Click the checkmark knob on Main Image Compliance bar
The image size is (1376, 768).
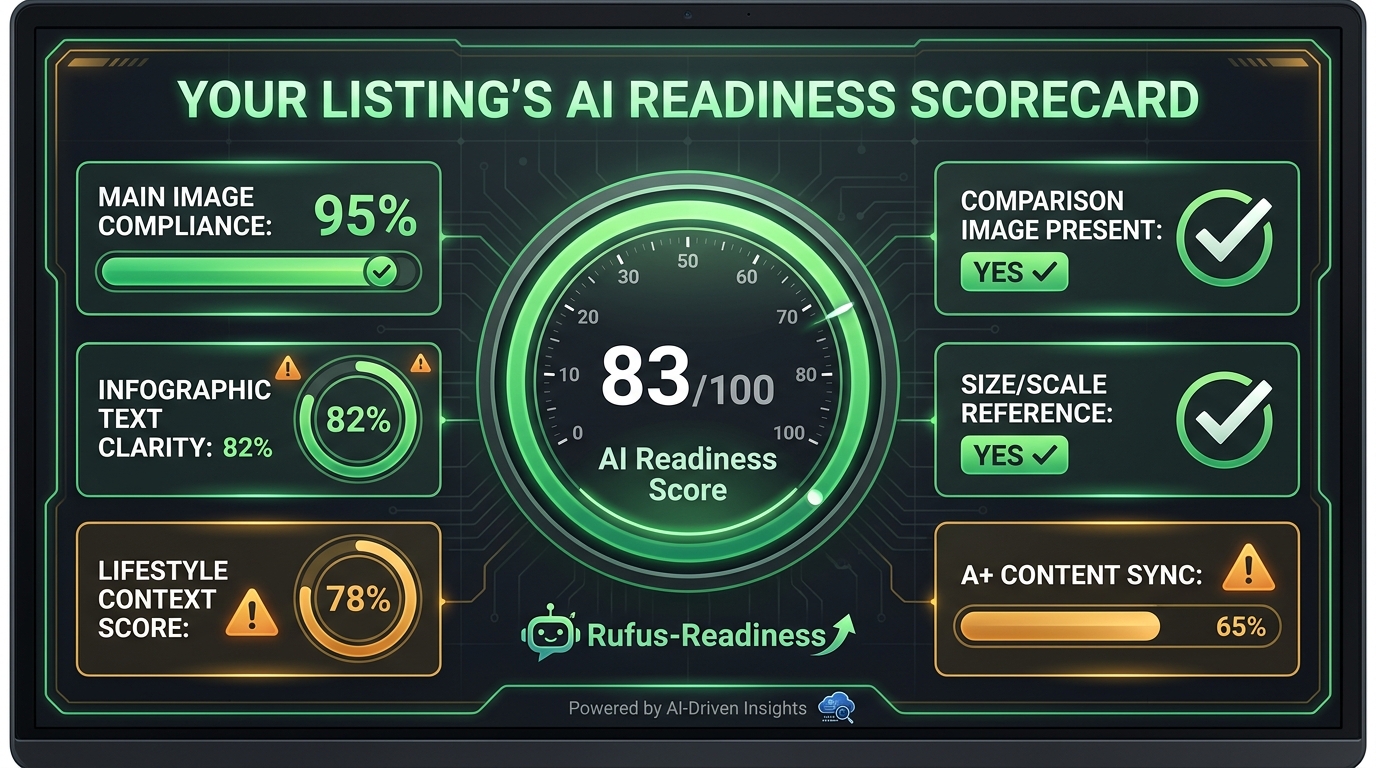(x=379, y=271)
